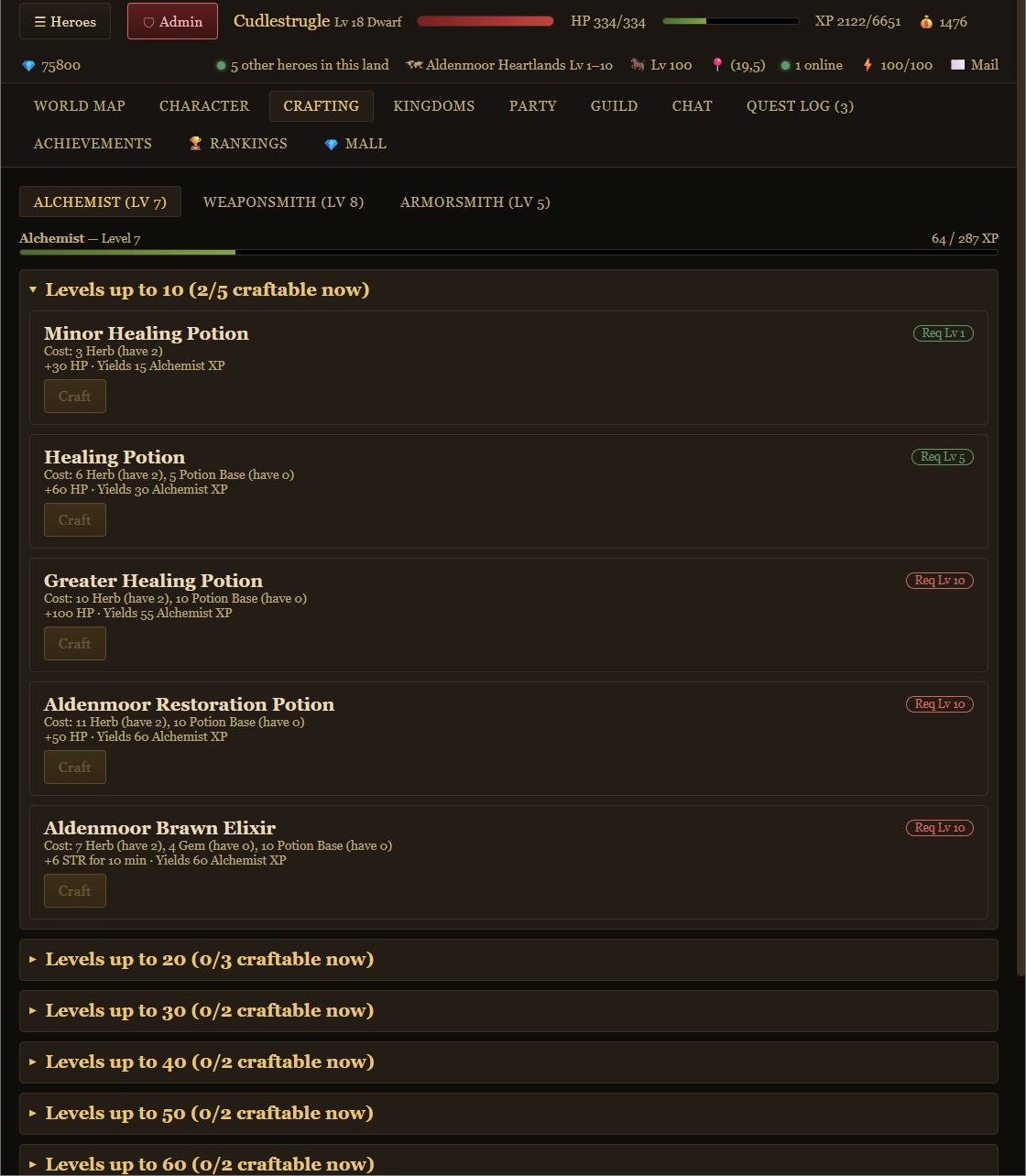Click the Minor Healing Potion title

pyautogui.click(x=147, y=333)
